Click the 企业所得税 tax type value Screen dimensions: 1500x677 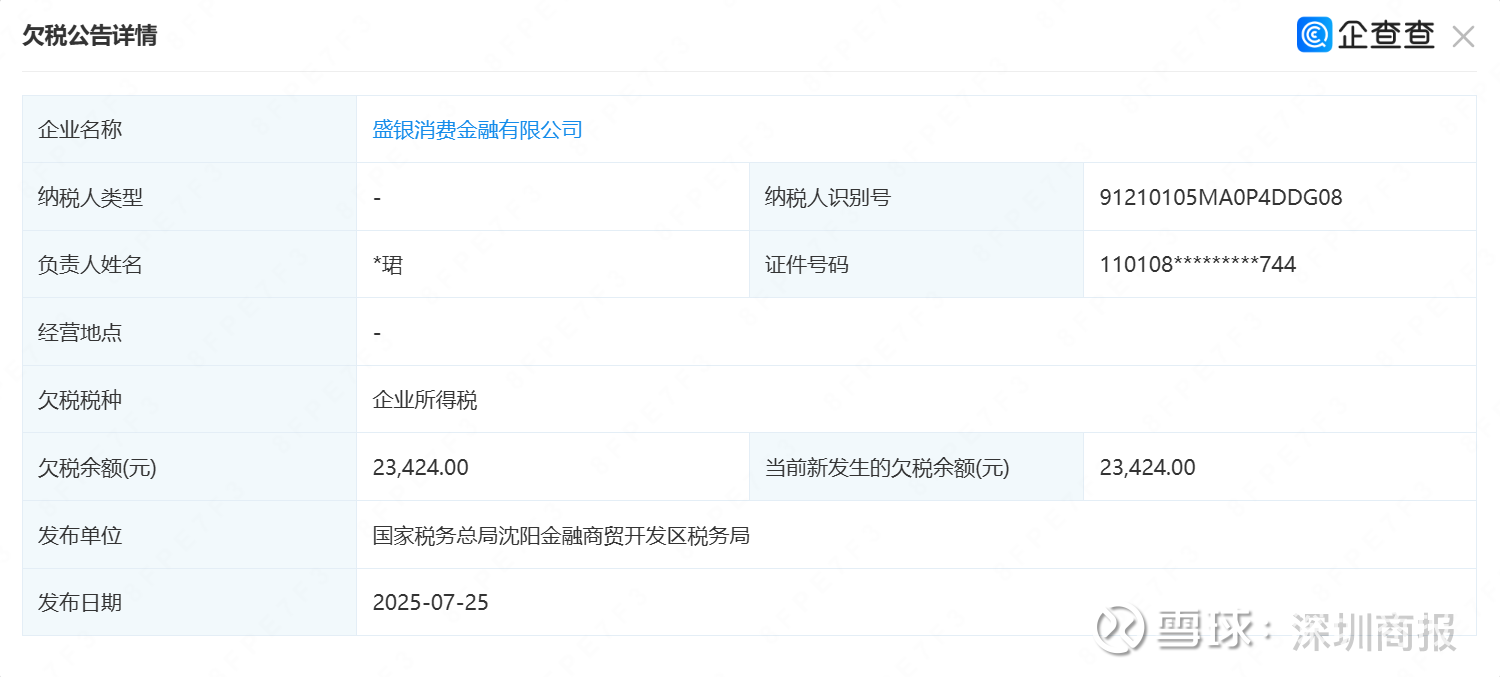pyautogui.click(x=425, y=400)
